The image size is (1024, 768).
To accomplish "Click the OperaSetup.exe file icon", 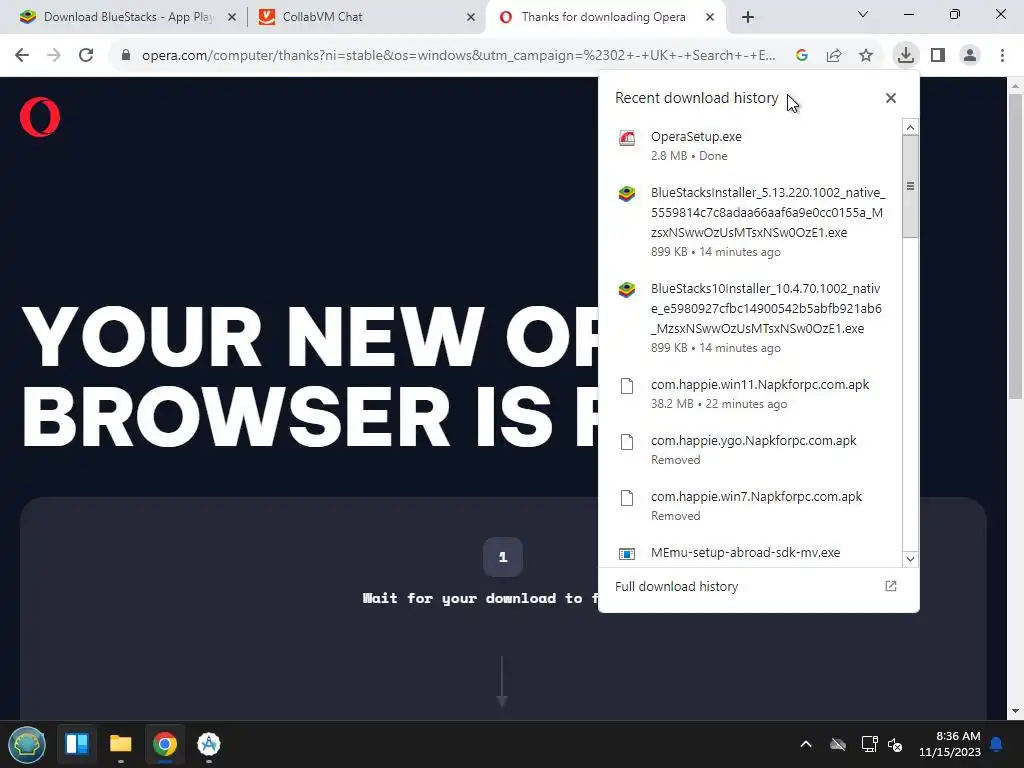I will pyautogui.click(x=627, y=138).
